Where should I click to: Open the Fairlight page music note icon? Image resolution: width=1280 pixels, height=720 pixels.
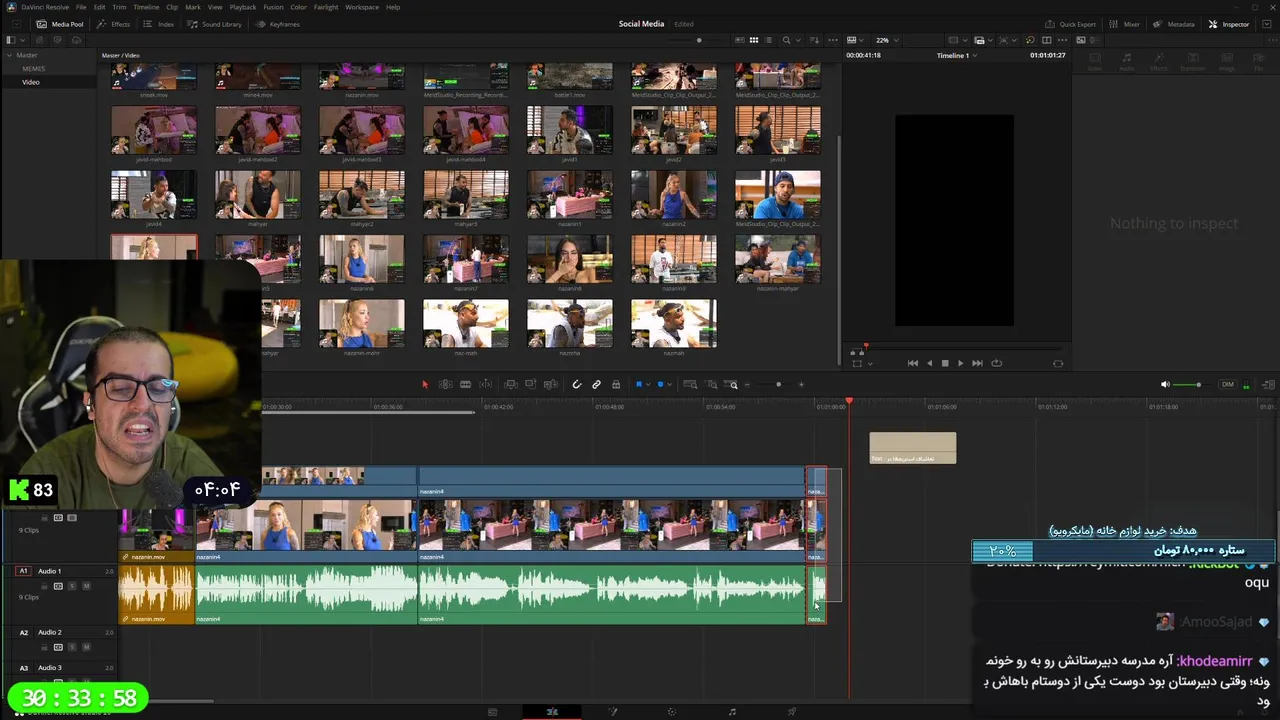732,712
